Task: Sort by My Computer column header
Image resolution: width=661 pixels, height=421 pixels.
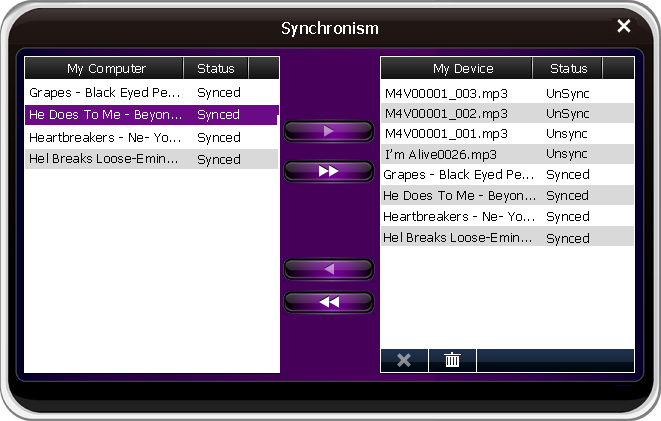Action: [105, 68]
